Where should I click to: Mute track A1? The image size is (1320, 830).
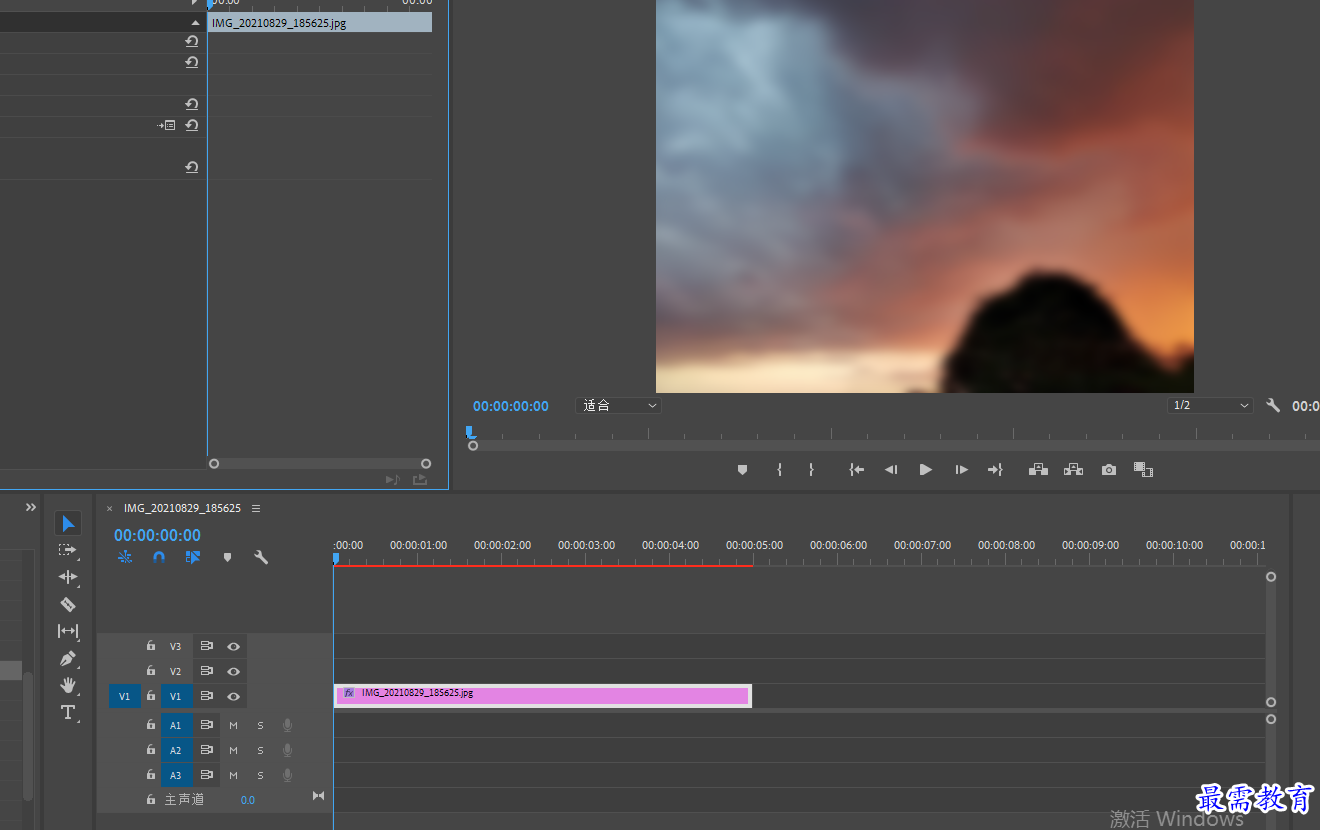click(233, 725)
